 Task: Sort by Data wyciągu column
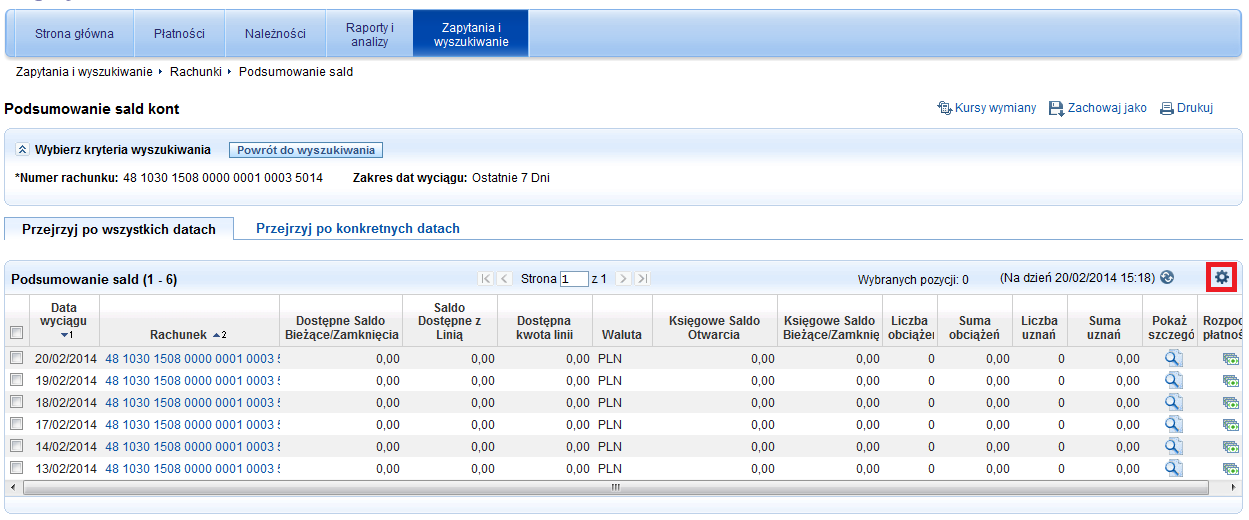pyautogui.click(x=65, y=321)
